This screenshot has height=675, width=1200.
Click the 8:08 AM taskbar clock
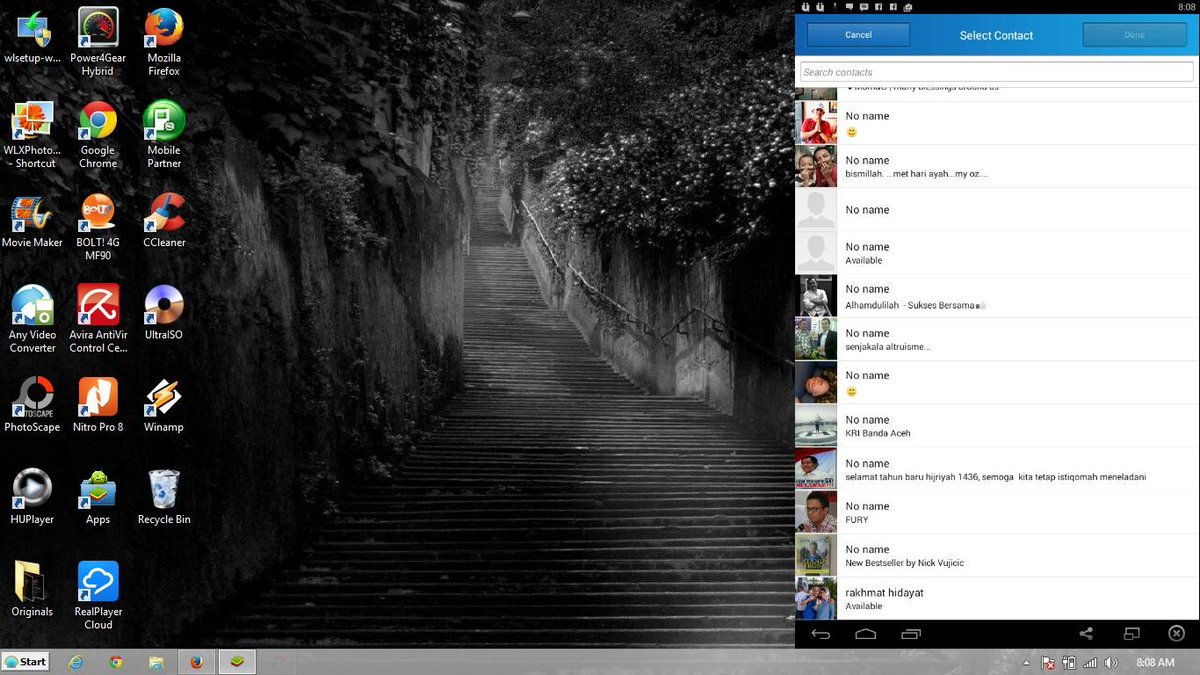pyautogui.click(x=1156, y=663)
